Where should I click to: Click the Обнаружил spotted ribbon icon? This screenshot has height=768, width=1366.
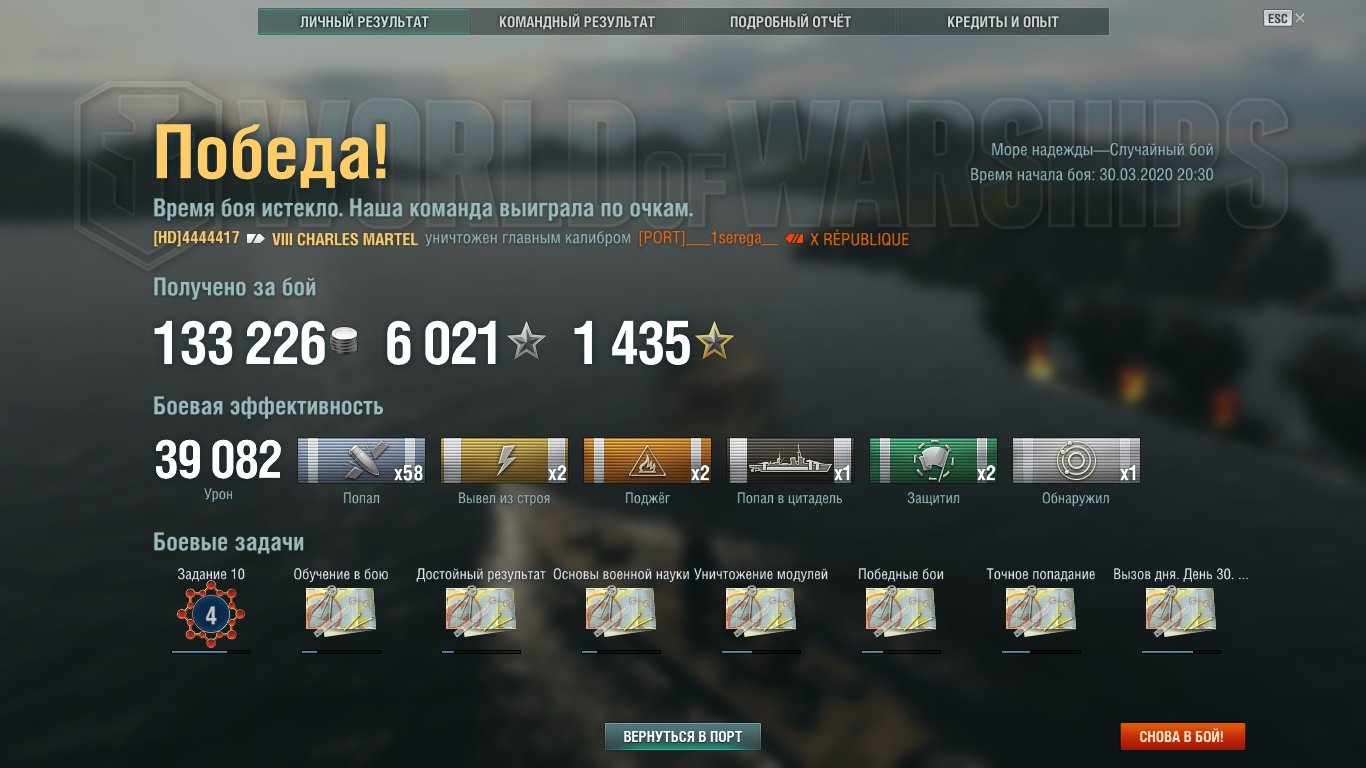(1076, 461)
